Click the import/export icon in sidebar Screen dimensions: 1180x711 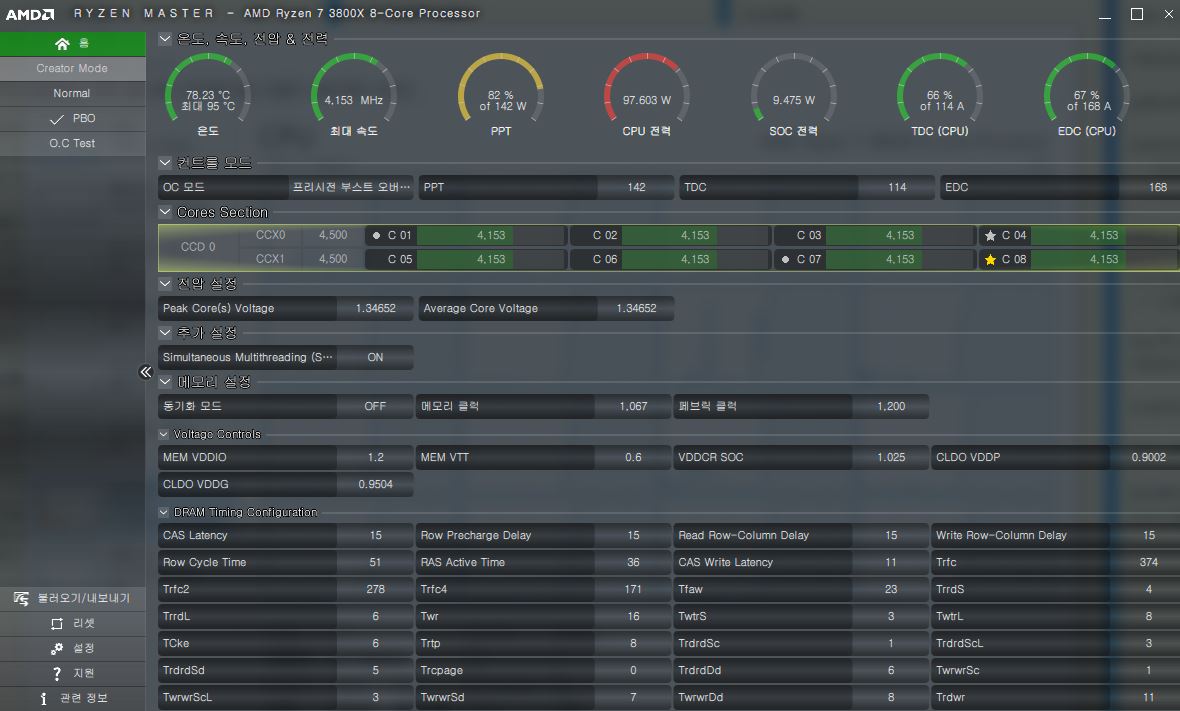click(x=21, y=598)
